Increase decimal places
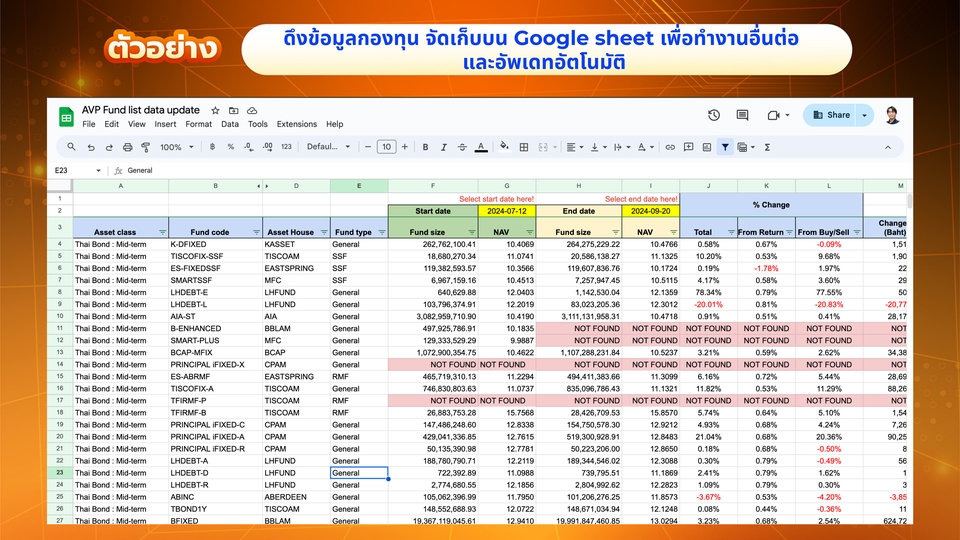The image size is (960, 540). click(x=268, y=147)
